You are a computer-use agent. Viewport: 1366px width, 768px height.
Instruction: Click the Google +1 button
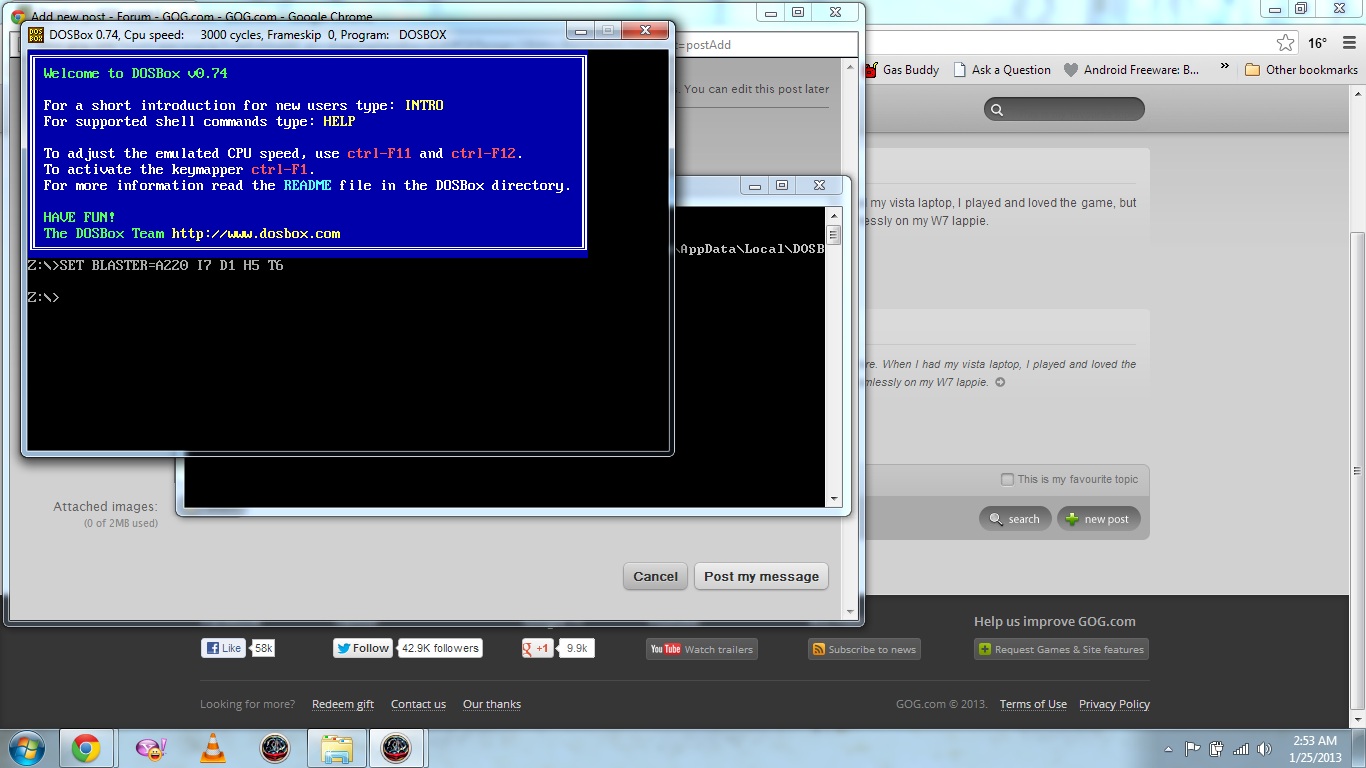click(x=538, y=648)
